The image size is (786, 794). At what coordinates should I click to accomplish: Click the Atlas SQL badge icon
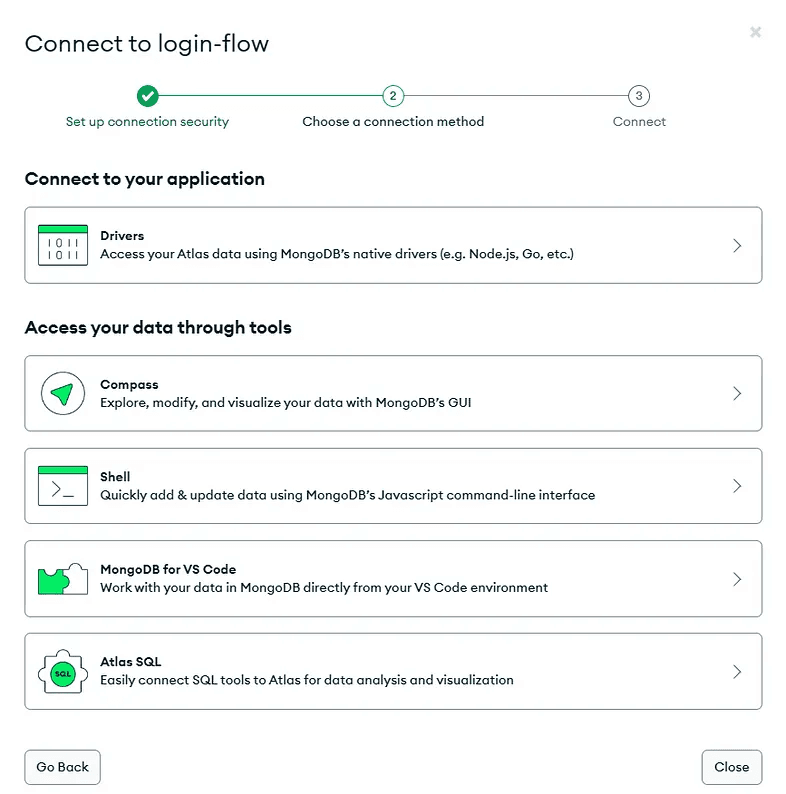point(63,671)
